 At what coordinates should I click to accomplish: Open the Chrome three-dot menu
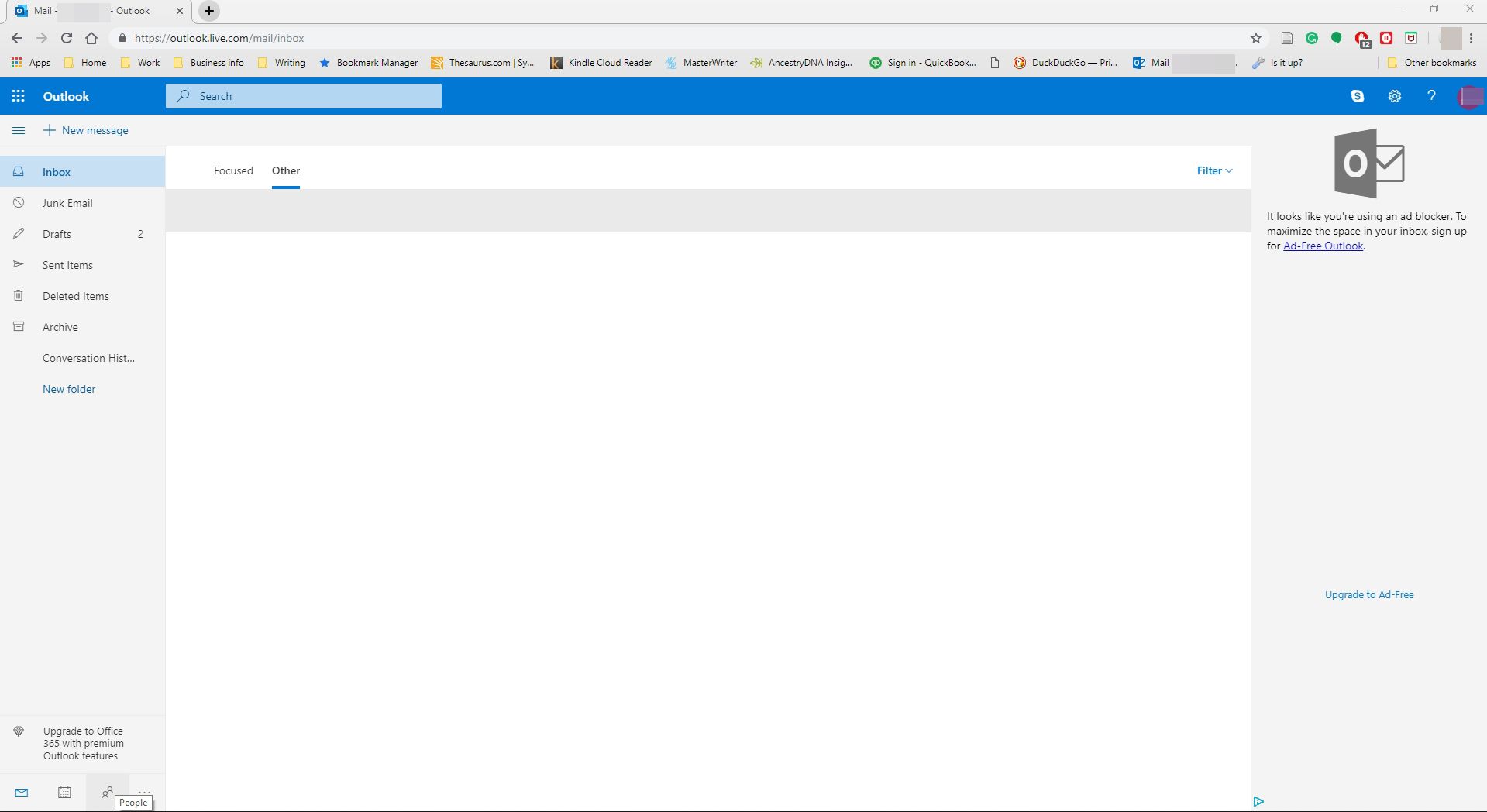pyautogui.click(x=1471, y=38)
